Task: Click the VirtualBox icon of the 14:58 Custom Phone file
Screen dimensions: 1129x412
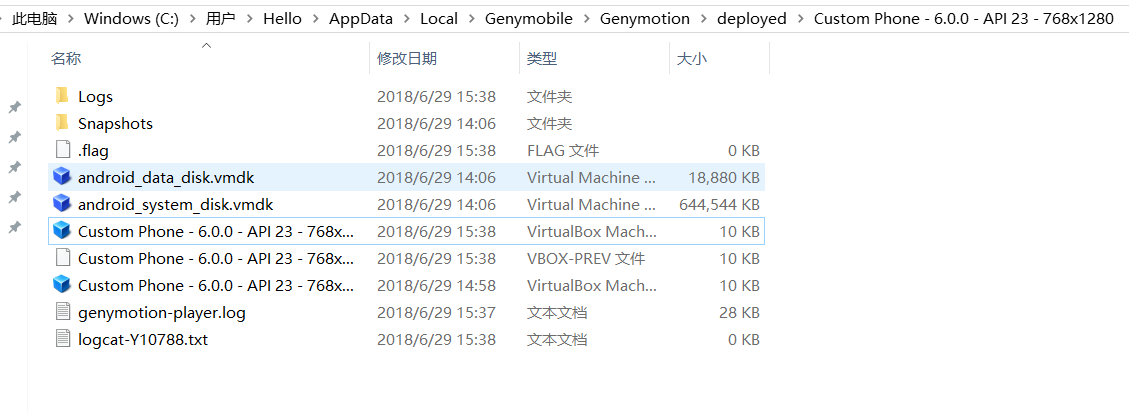Action: coord(63,285)
